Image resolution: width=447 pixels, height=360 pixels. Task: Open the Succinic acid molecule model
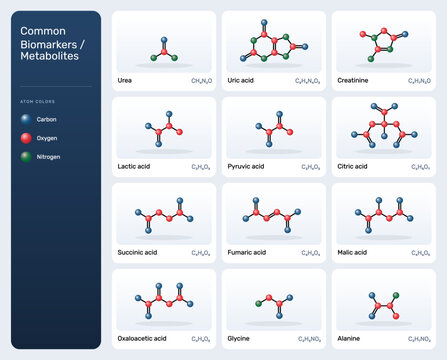164,215
